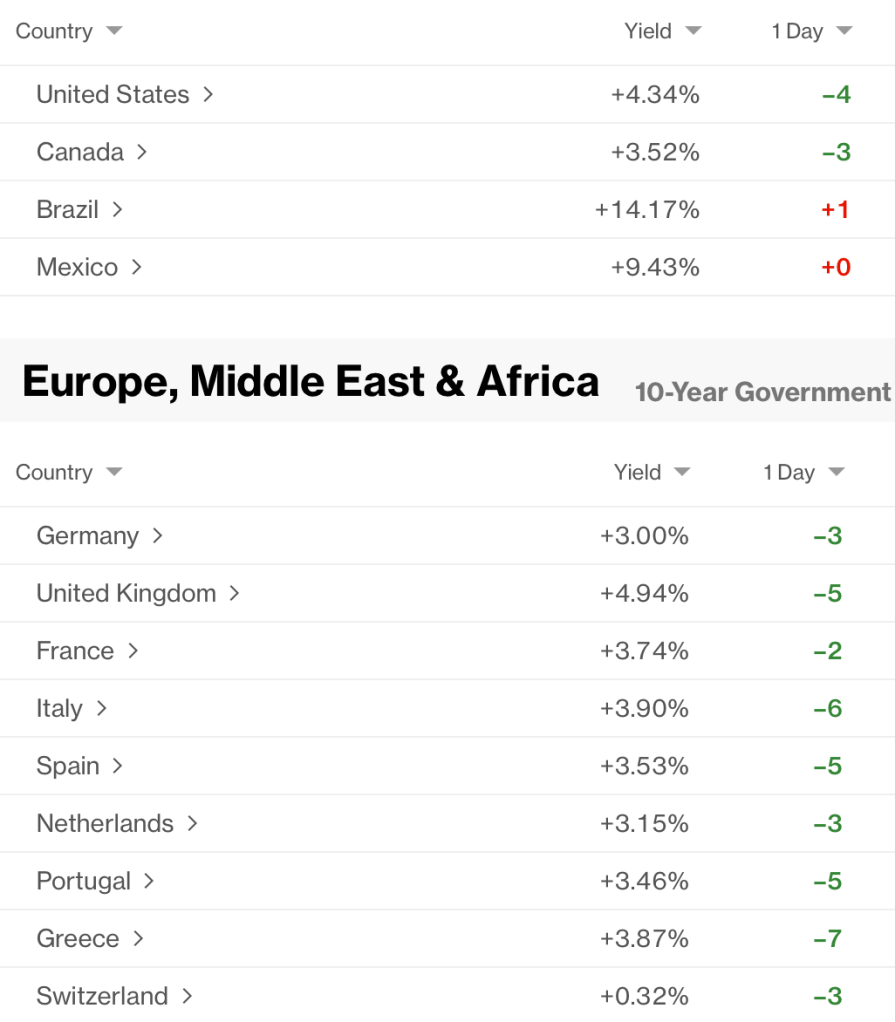Click the arrow icon next to Mexico
Viewport: 895px width, 1022px height.
(136, 267)
